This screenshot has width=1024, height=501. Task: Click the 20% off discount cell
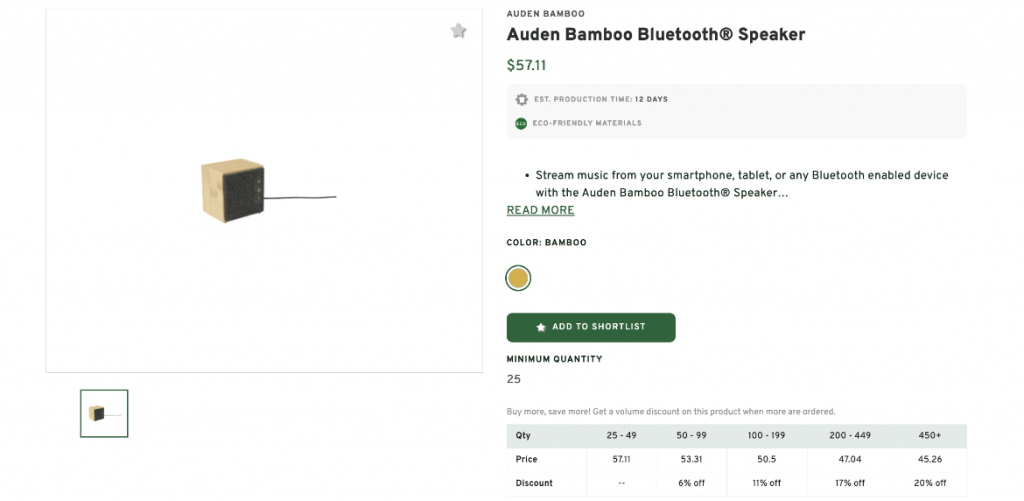pos(930,483)
